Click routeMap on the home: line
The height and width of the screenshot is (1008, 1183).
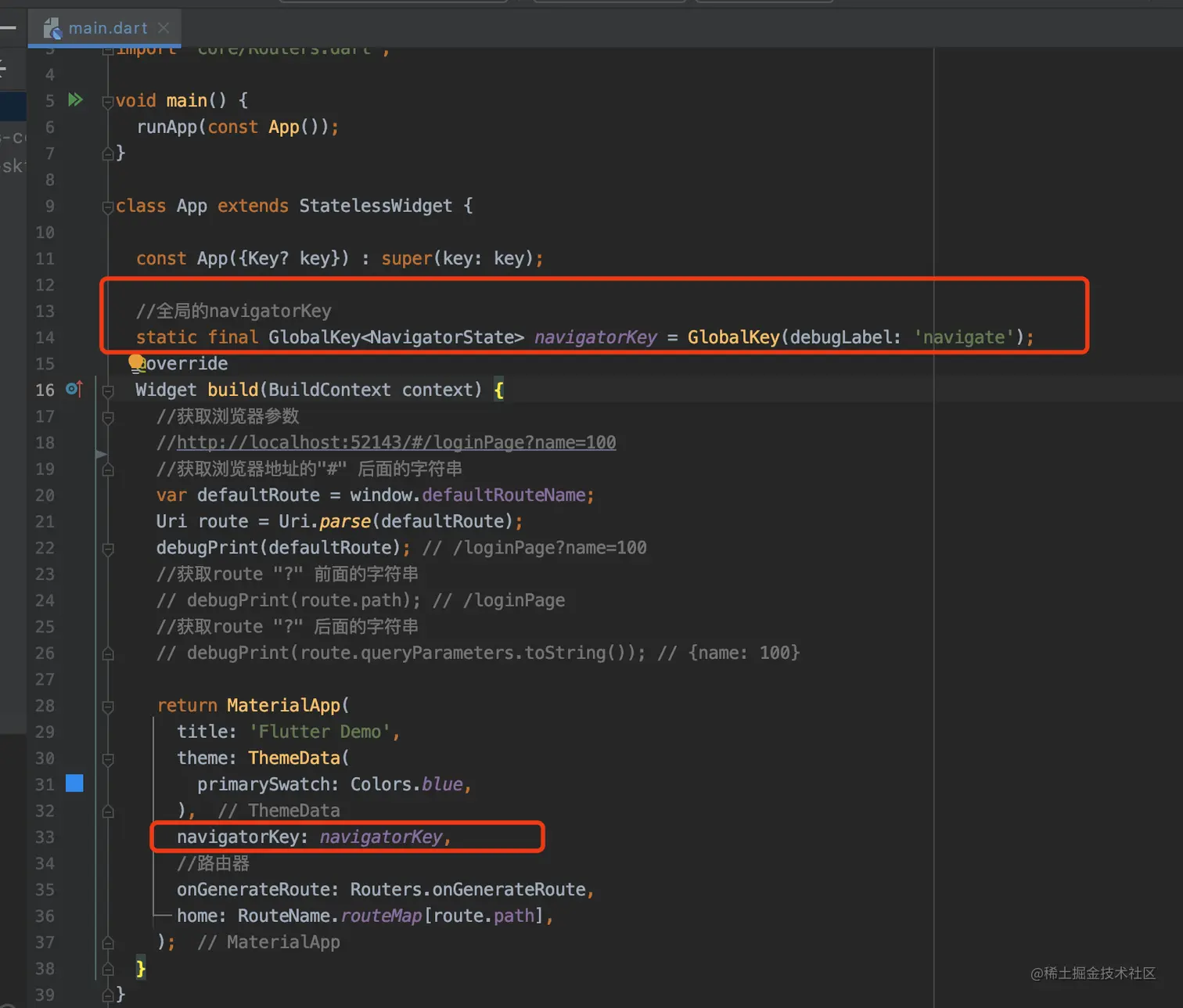[381, 916]
